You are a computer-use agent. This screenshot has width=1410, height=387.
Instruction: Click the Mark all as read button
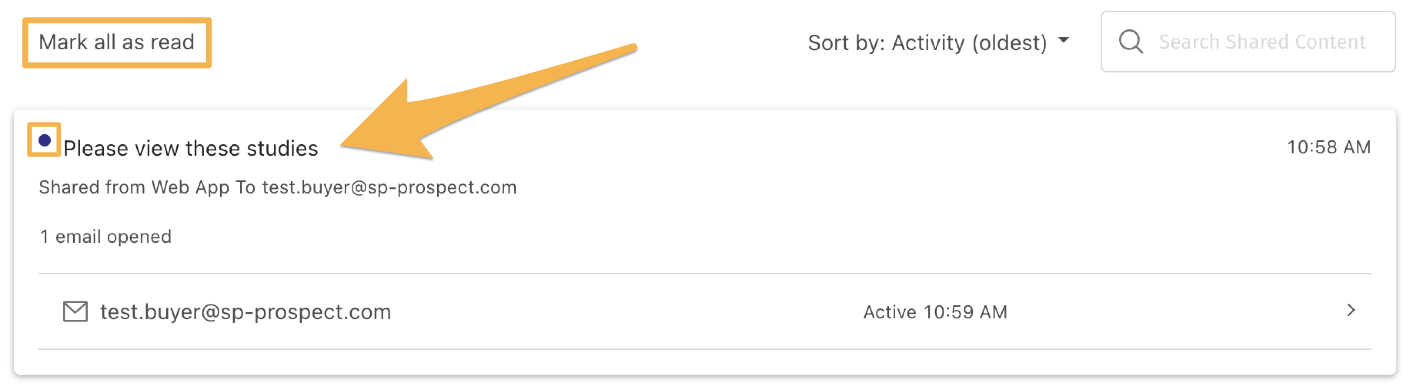tap(116, 42)
